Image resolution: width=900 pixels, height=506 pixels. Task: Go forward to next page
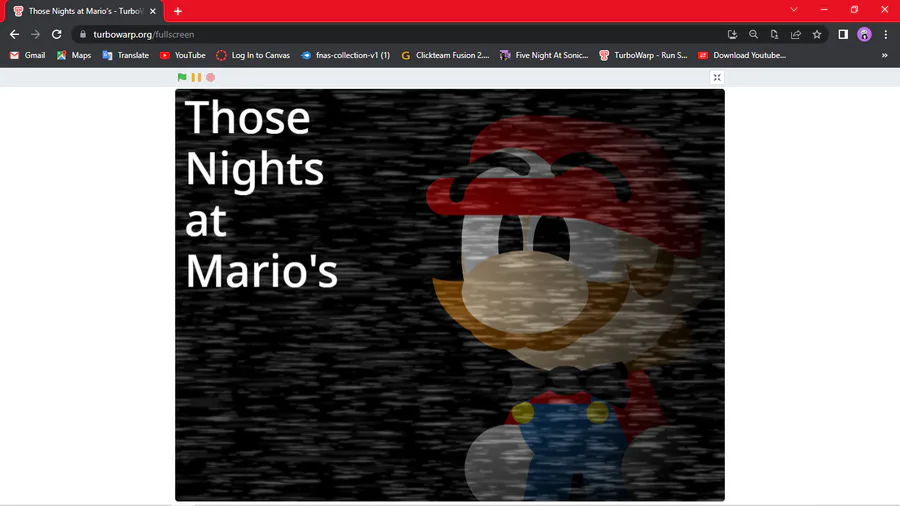coord(36,34)
